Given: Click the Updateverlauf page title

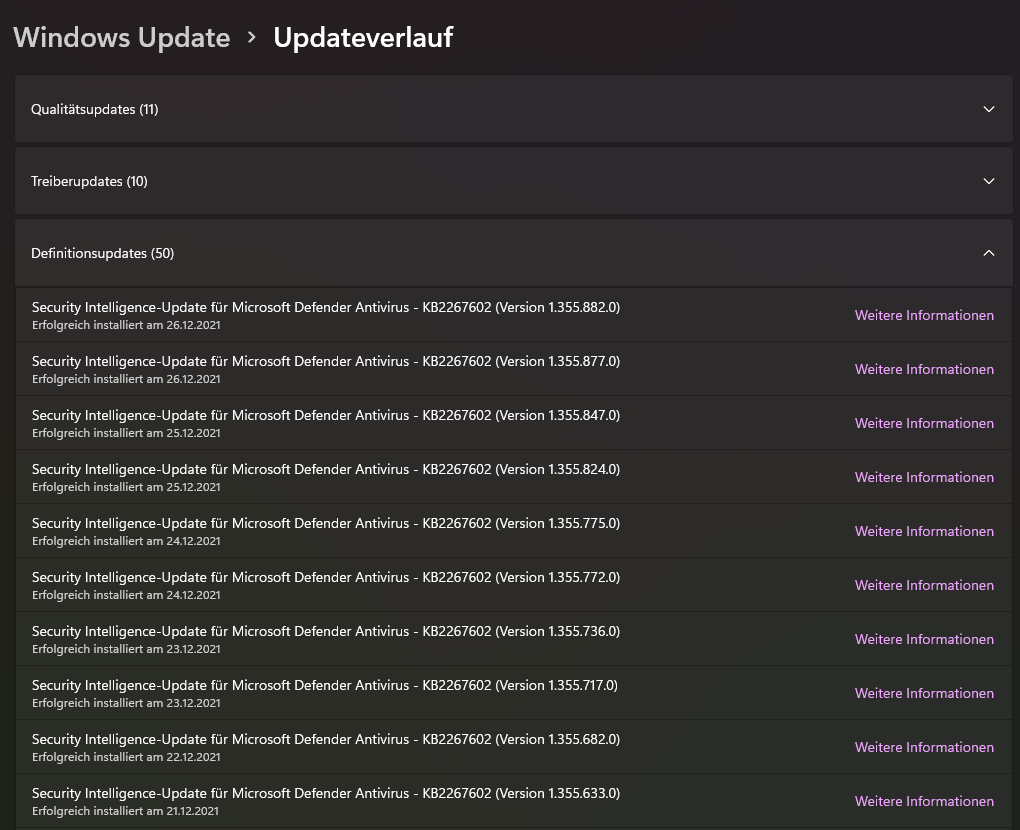Looking at the screenshot, I should click(363, 37).
